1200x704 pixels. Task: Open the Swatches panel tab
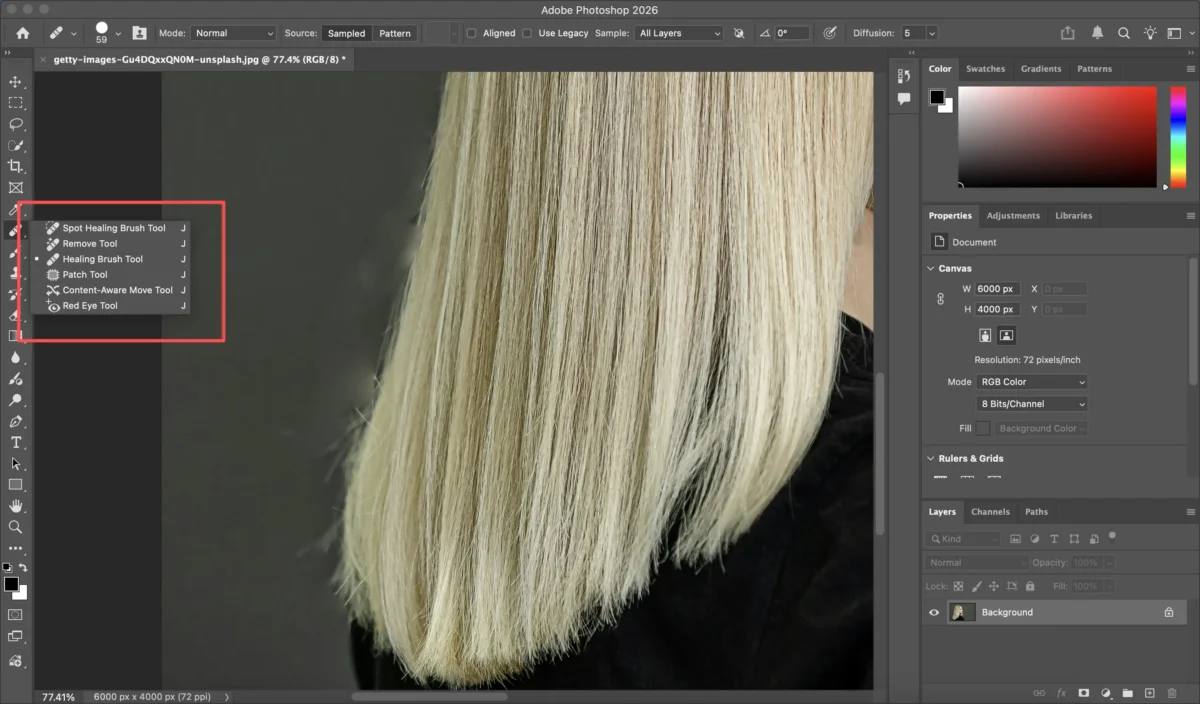coord(986,68)
